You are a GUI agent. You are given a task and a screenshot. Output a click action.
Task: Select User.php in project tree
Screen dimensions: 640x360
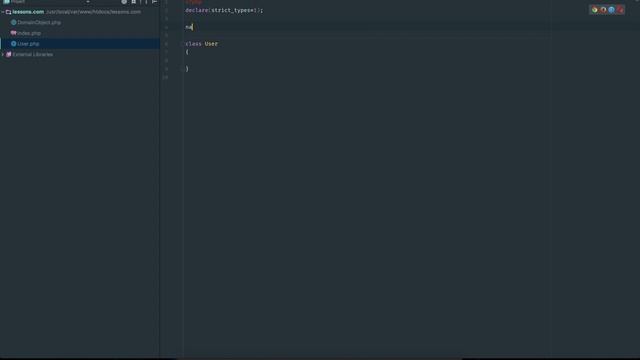28,44
